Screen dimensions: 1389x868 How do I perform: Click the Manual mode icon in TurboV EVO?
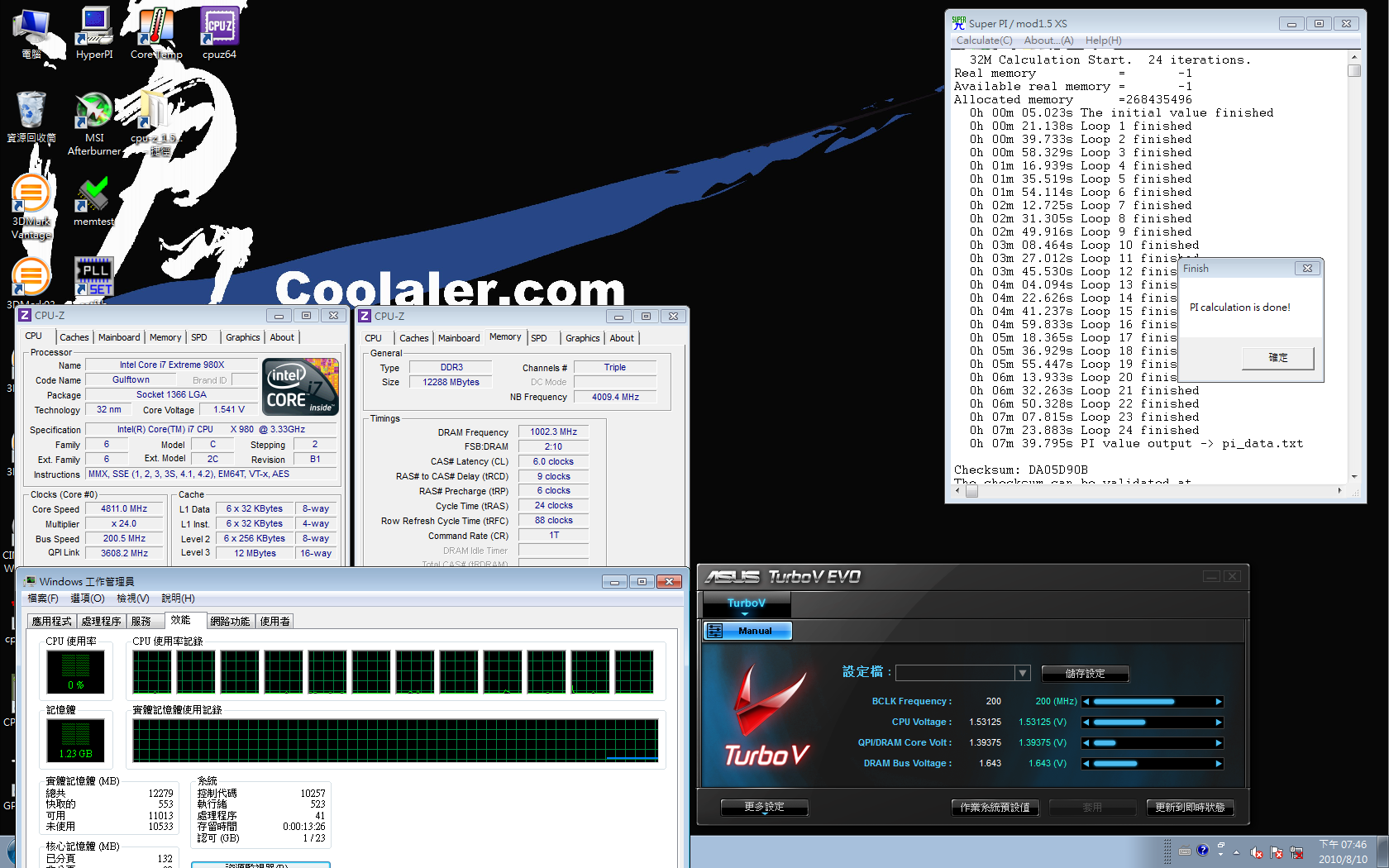tap(715, 631)
